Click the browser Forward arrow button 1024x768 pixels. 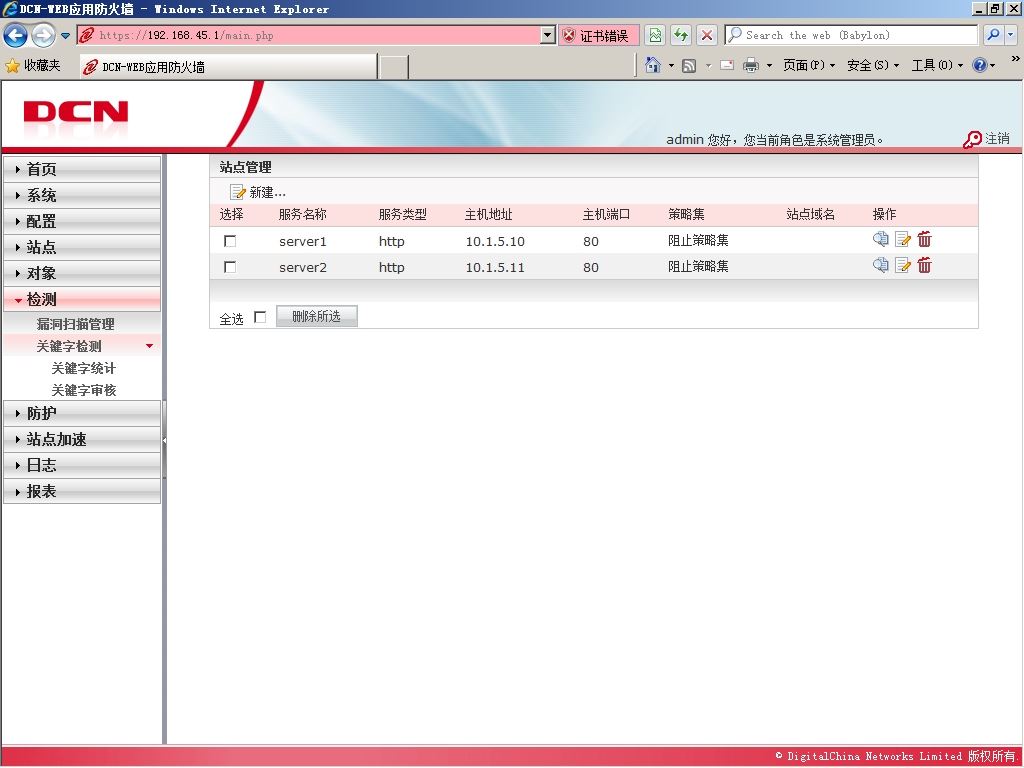point(43,35)
